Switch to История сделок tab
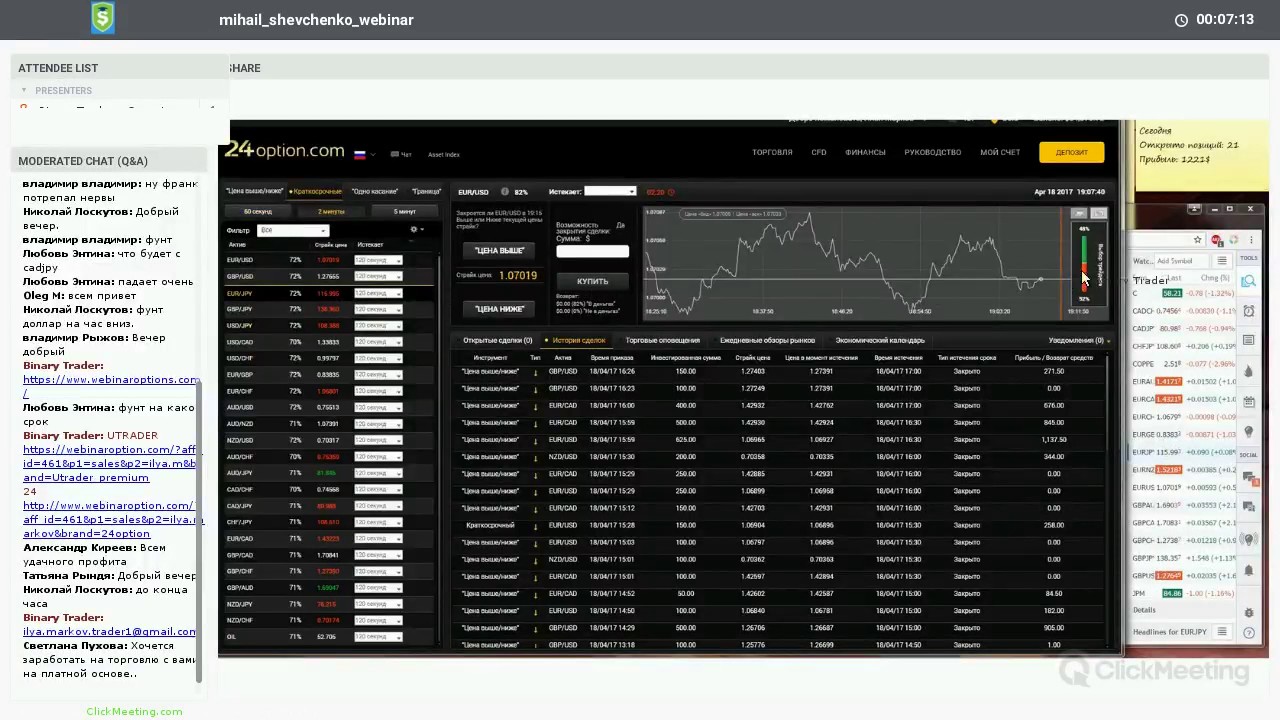Viewport: 1280px width, 720px height. pos(577,341)
